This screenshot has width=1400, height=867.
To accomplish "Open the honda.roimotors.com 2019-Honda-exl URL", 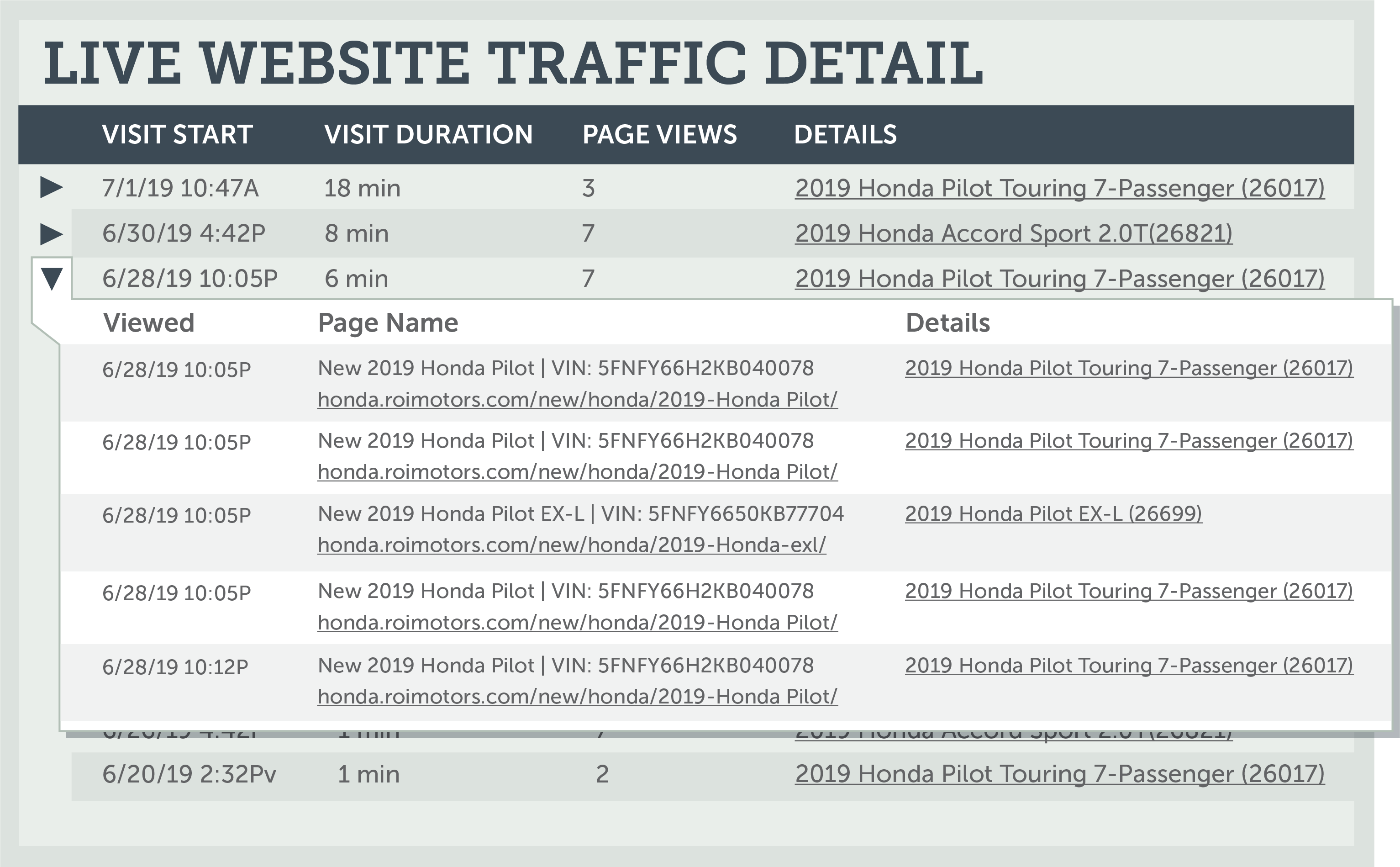I will coord(571,545).
